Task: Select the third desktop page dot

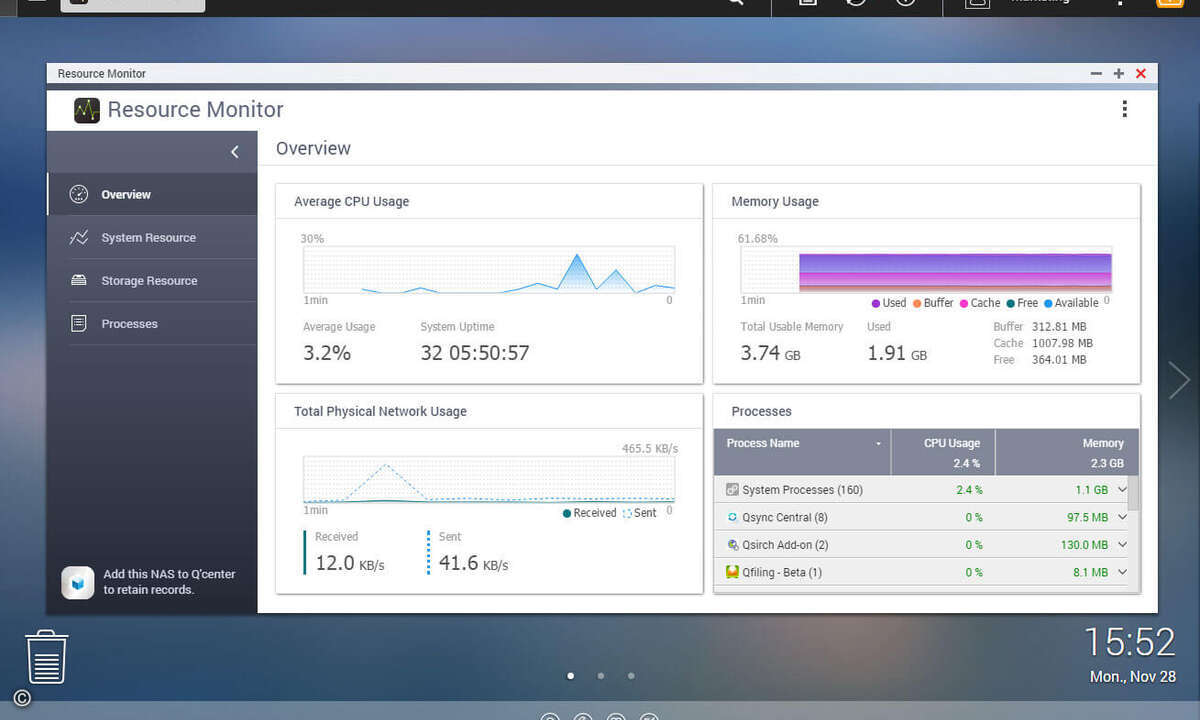Action: 631,676
